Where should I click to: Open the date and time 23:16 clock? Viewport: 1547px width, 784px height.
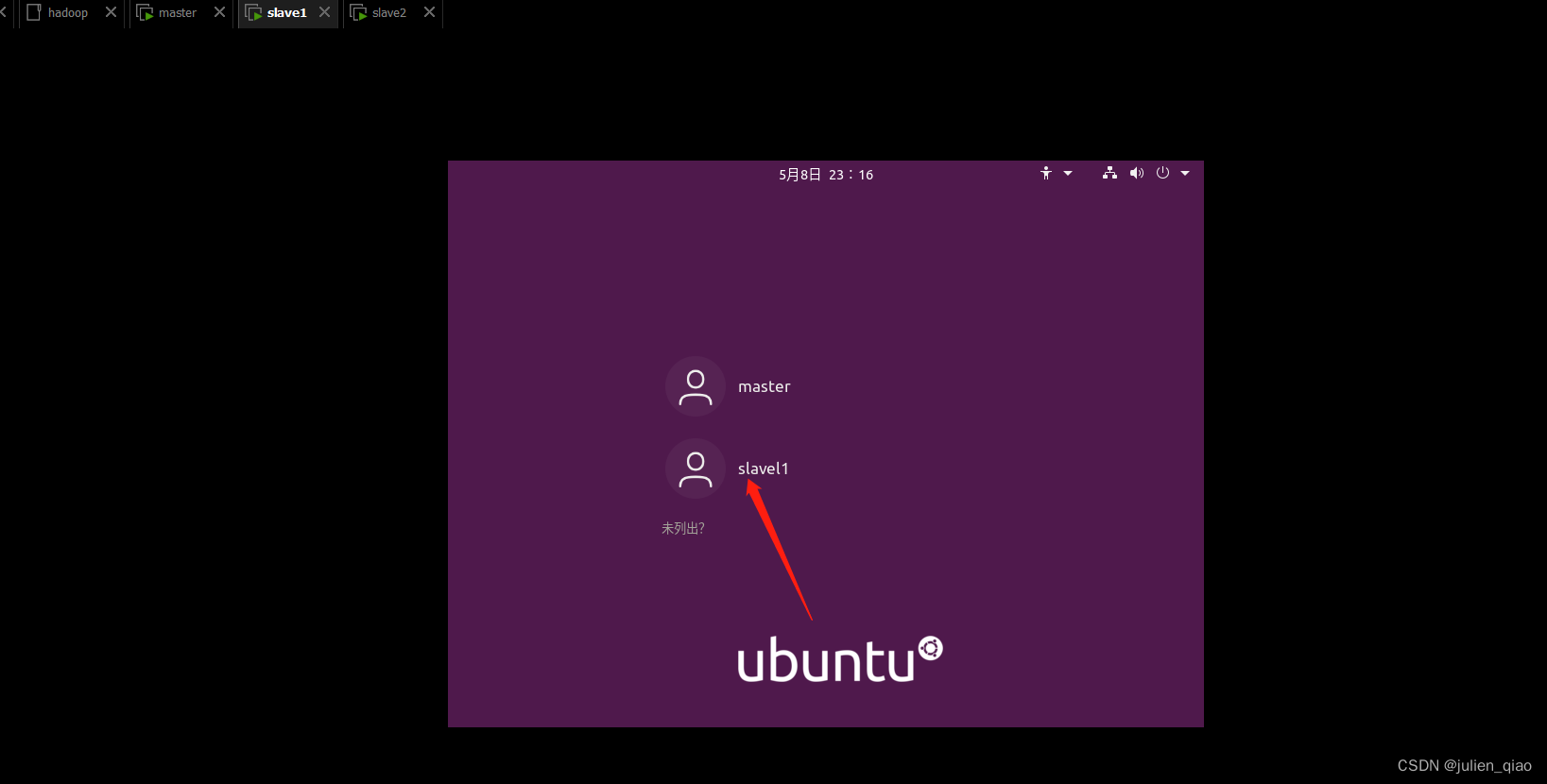click(826, 175)
